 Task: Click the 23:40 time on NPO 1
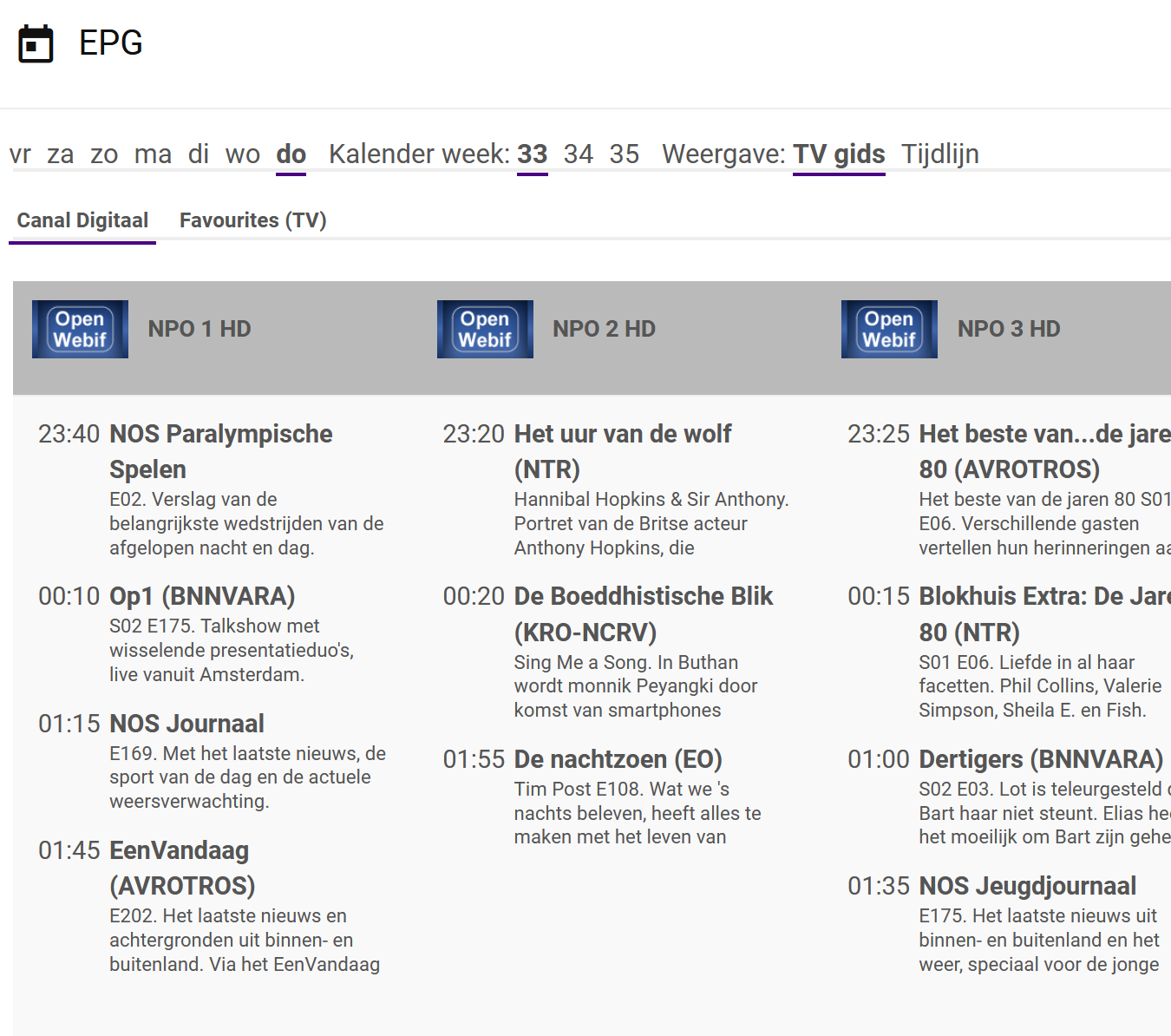(x=69, y=434)
